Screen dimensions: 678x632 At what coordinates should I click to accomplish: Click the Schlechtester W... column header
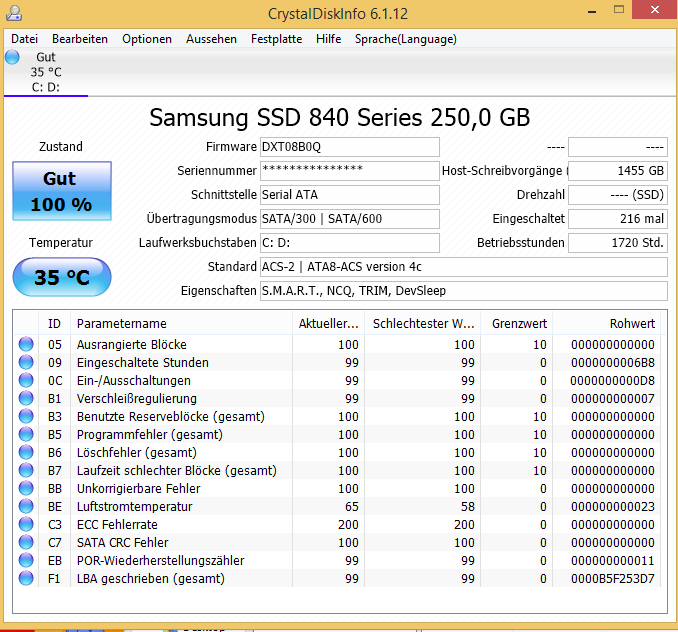(x=423, y=323)
